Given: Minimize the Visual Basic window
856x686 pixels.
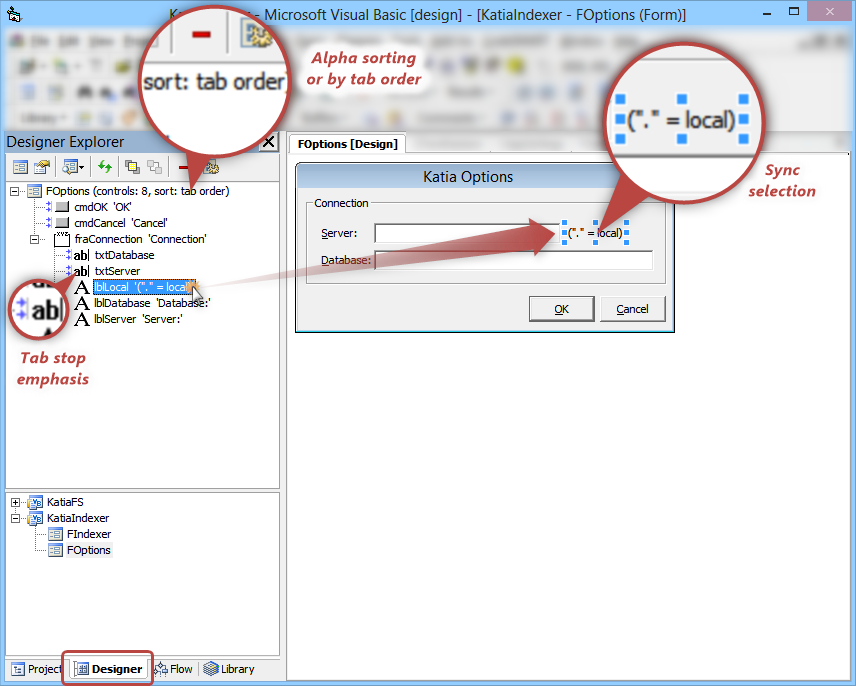Looking at the screenshot, I should click(x=766, y=13).
